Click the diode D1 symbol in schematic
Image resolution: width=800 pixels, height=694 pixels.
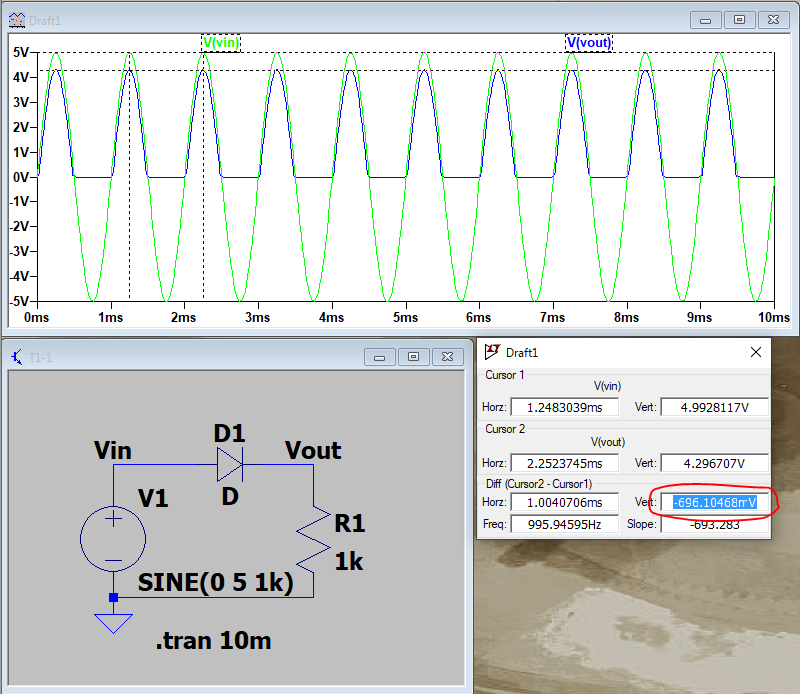[230, 465]
